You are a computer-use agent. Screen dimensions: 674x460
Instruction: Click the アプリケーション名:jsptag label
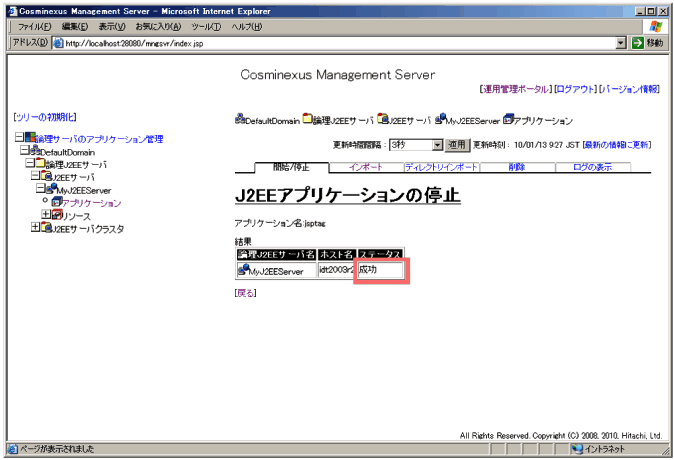[280, 223]
